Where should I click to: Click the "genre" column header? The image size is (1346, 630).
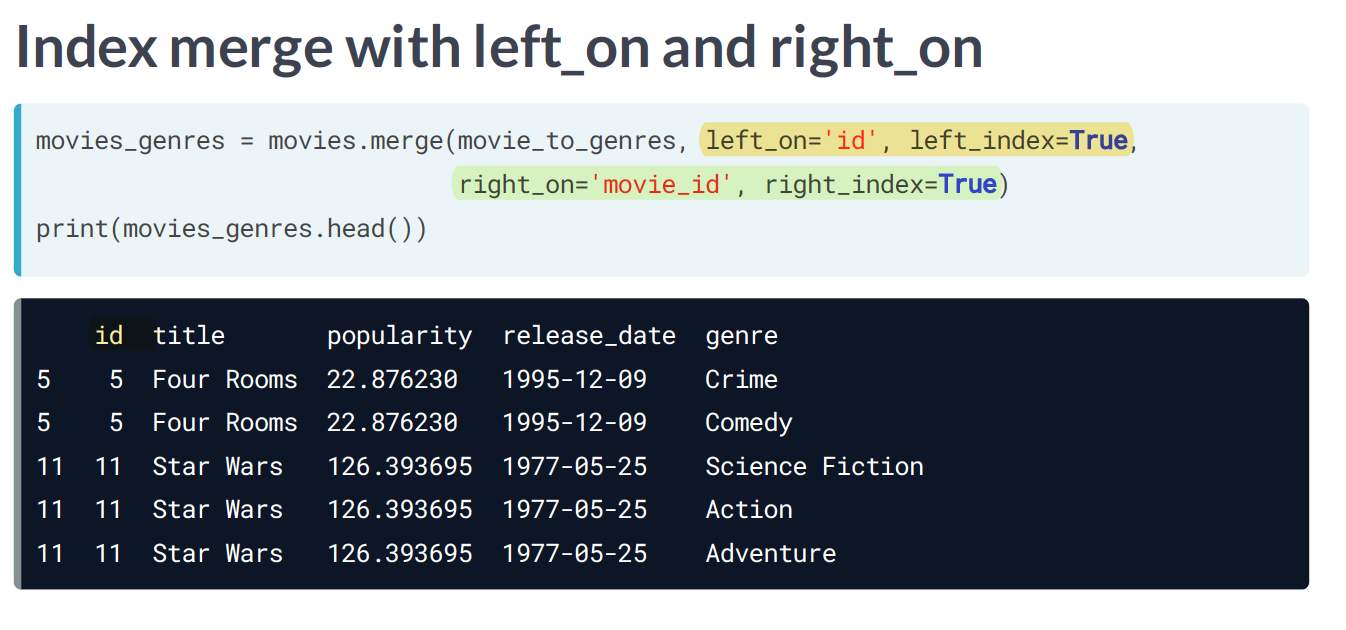(741, 337)
